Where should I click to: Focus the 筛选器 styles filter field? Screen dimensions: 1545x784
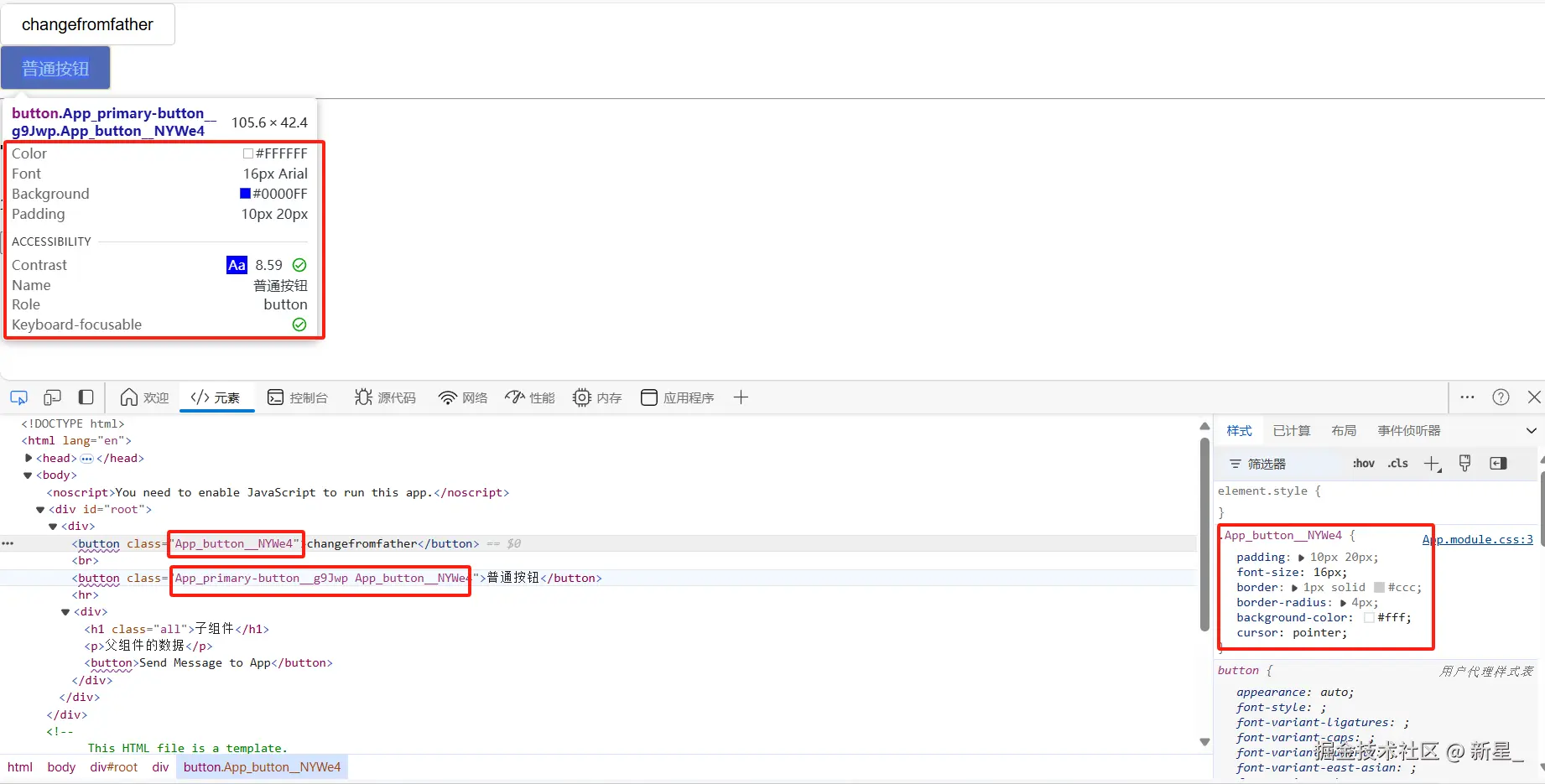pyautogui.click(x=1283, y=464)
